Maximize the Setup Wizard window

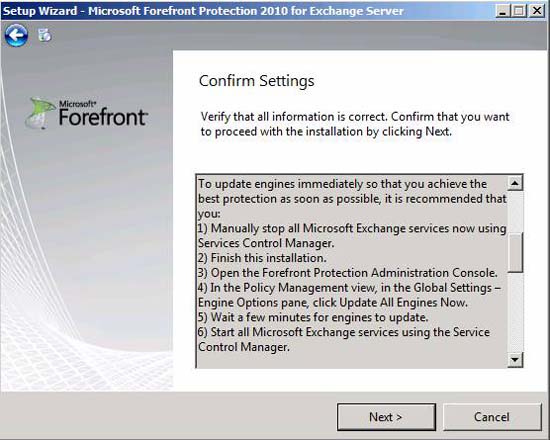point(519,11)
